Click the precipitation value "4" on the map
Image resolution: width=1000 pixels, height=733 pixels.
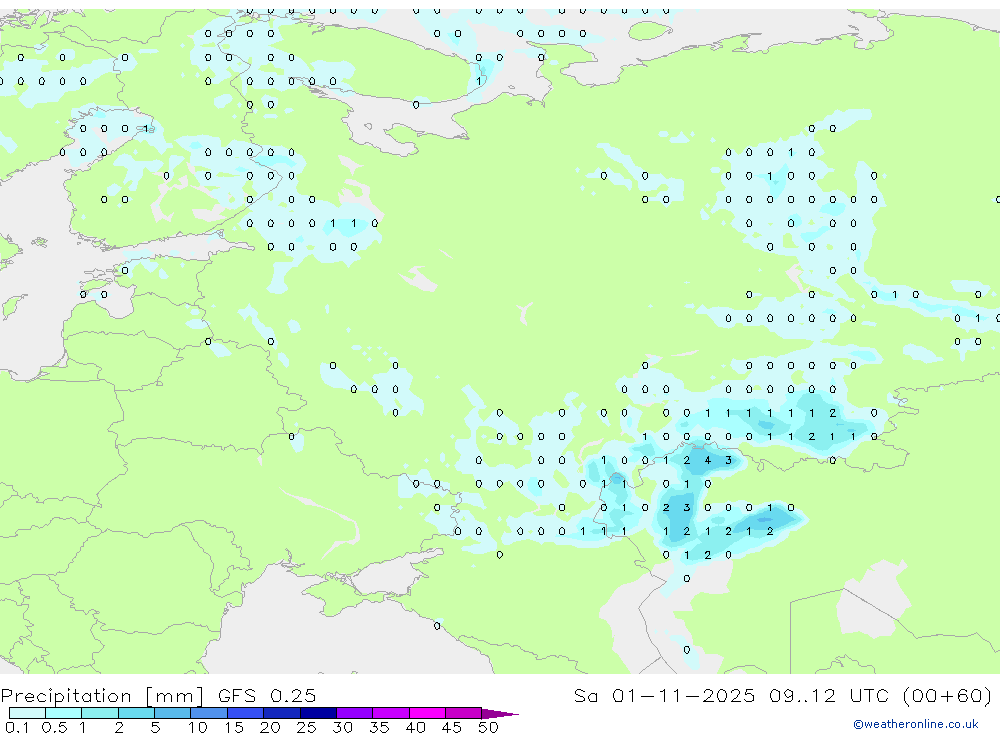coord(707,460)
